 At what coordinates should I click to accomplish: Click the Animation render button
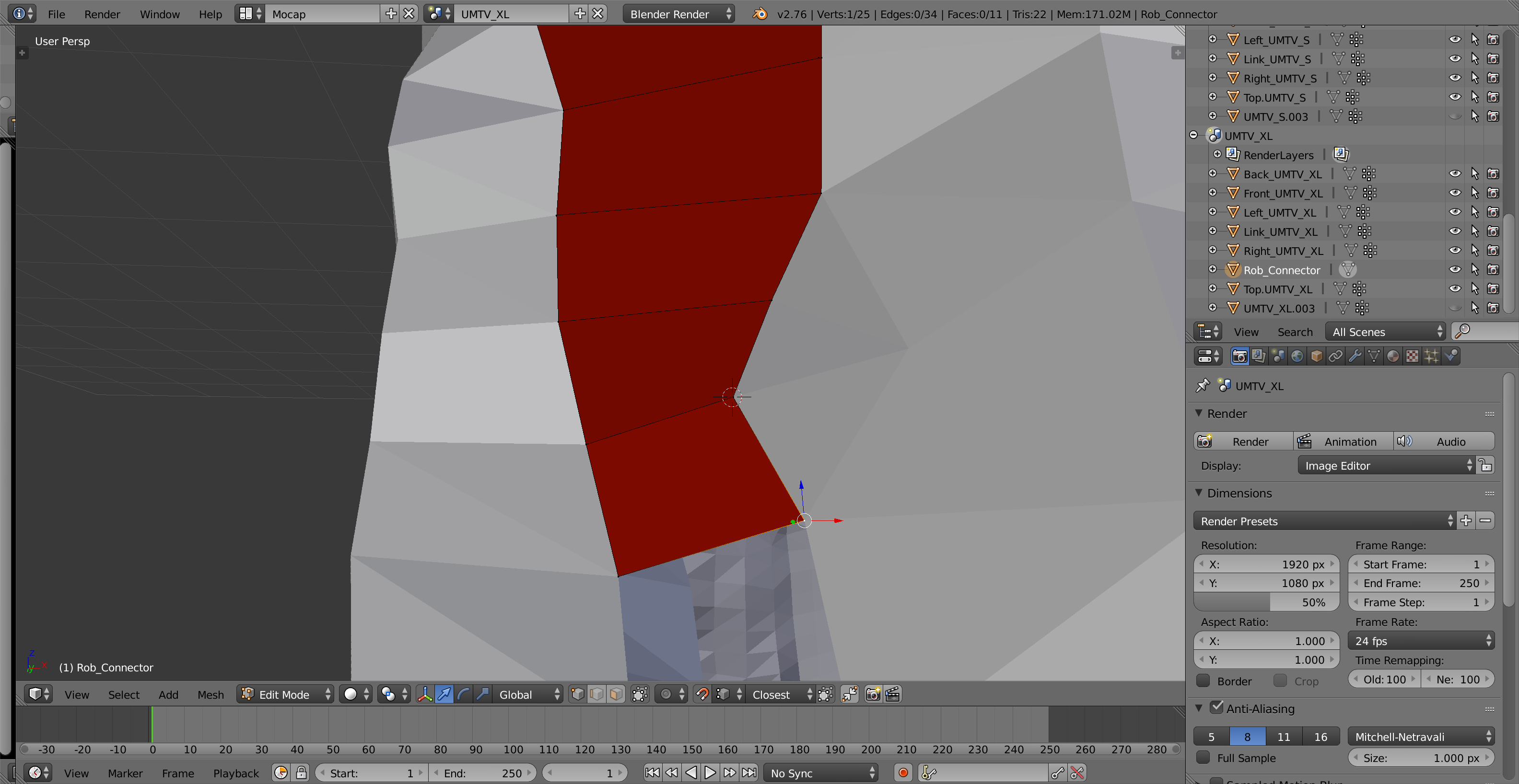pyautogui.click(x=1344, y=441)
